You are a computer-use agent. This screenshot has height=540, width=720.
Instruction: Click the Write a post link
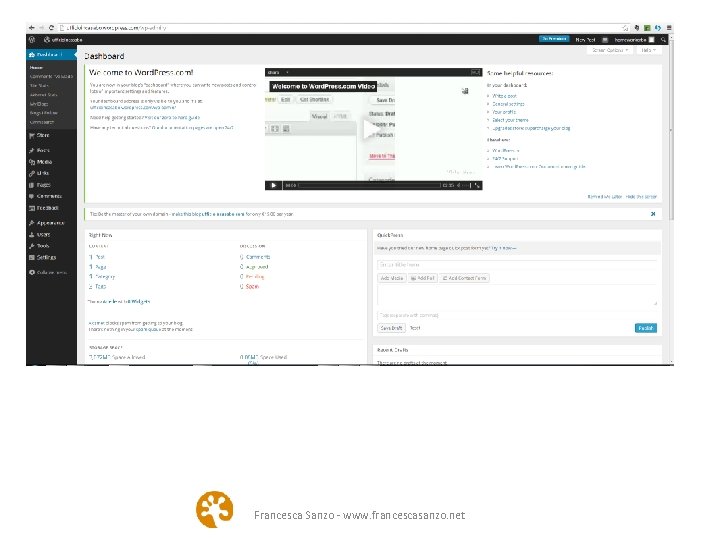[x=504, y=96]
